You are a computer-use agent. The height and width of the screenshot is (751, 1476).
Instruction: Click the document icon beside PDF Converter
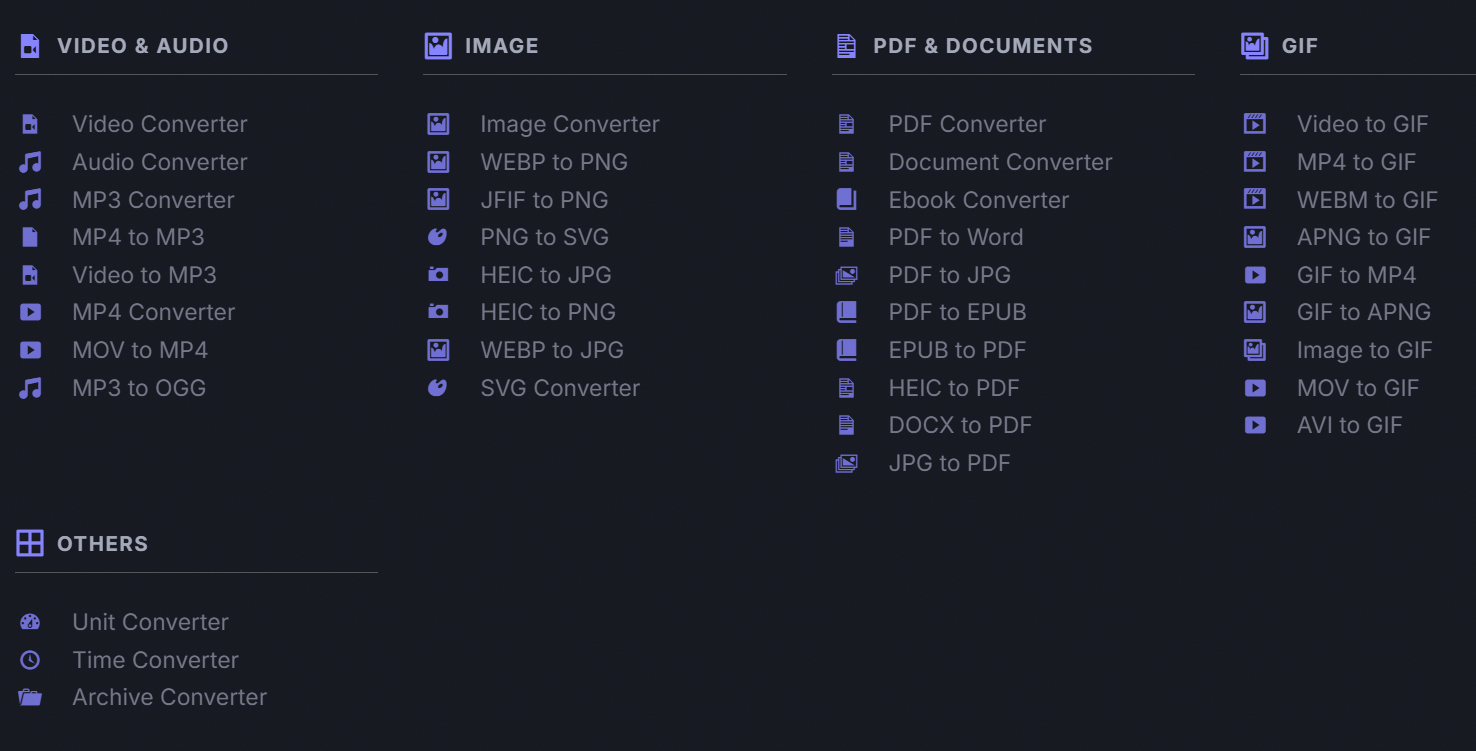[846, 124]
